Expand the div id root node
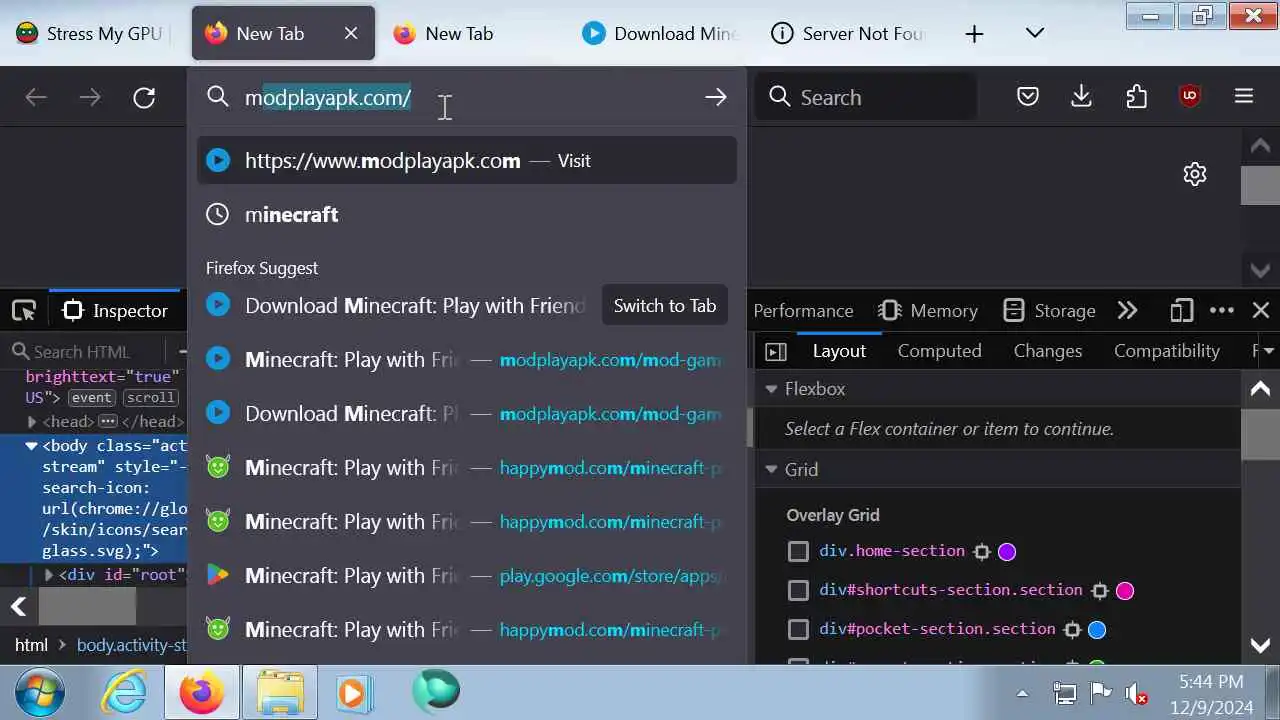Screen dimensions: 1280x720 point(48,575)
